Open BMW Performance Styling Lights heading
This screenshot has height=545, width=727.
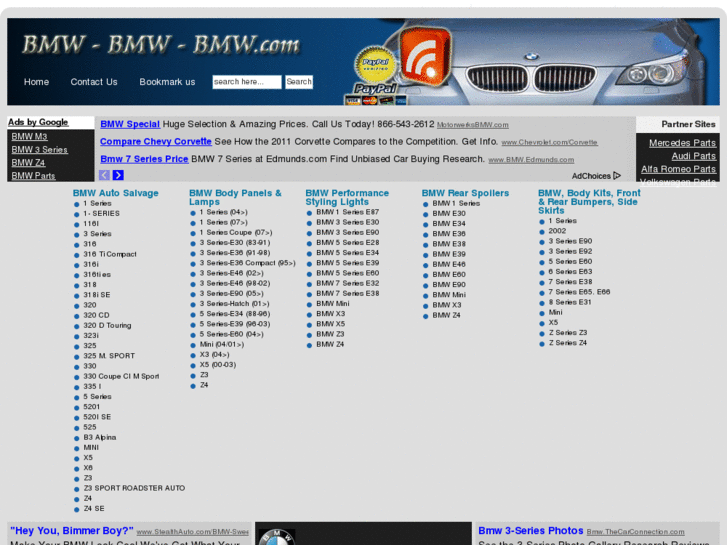[x=347, y=197]
